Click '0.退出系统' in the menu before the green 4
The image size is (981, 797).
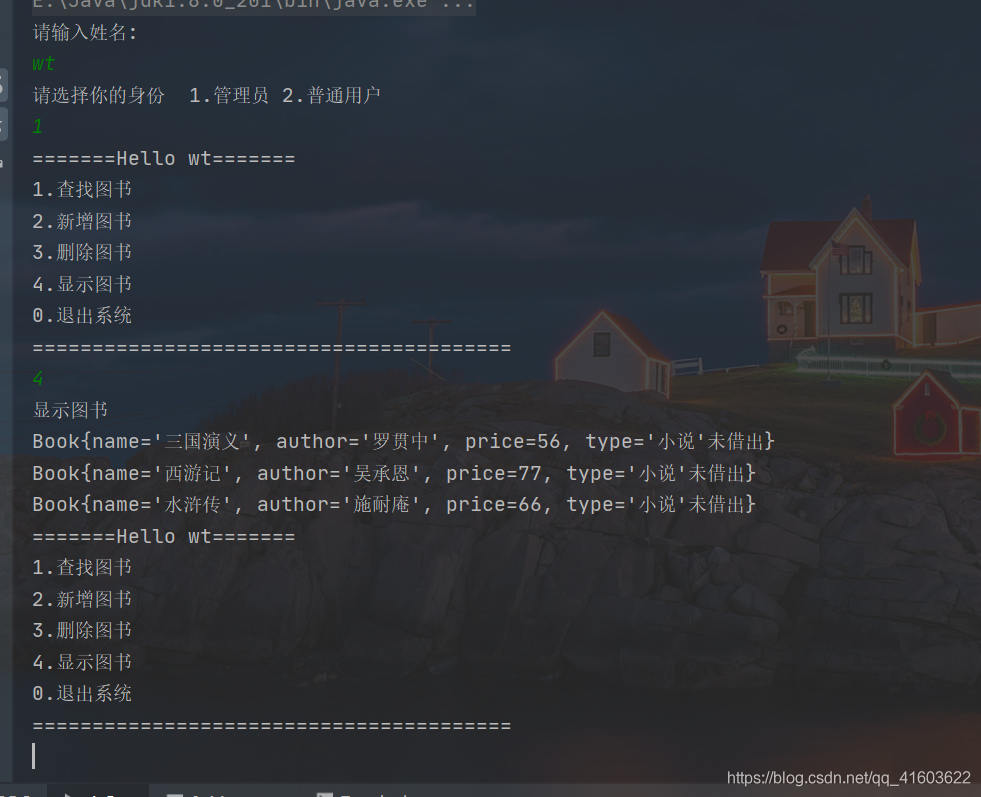tap(82, 316)
